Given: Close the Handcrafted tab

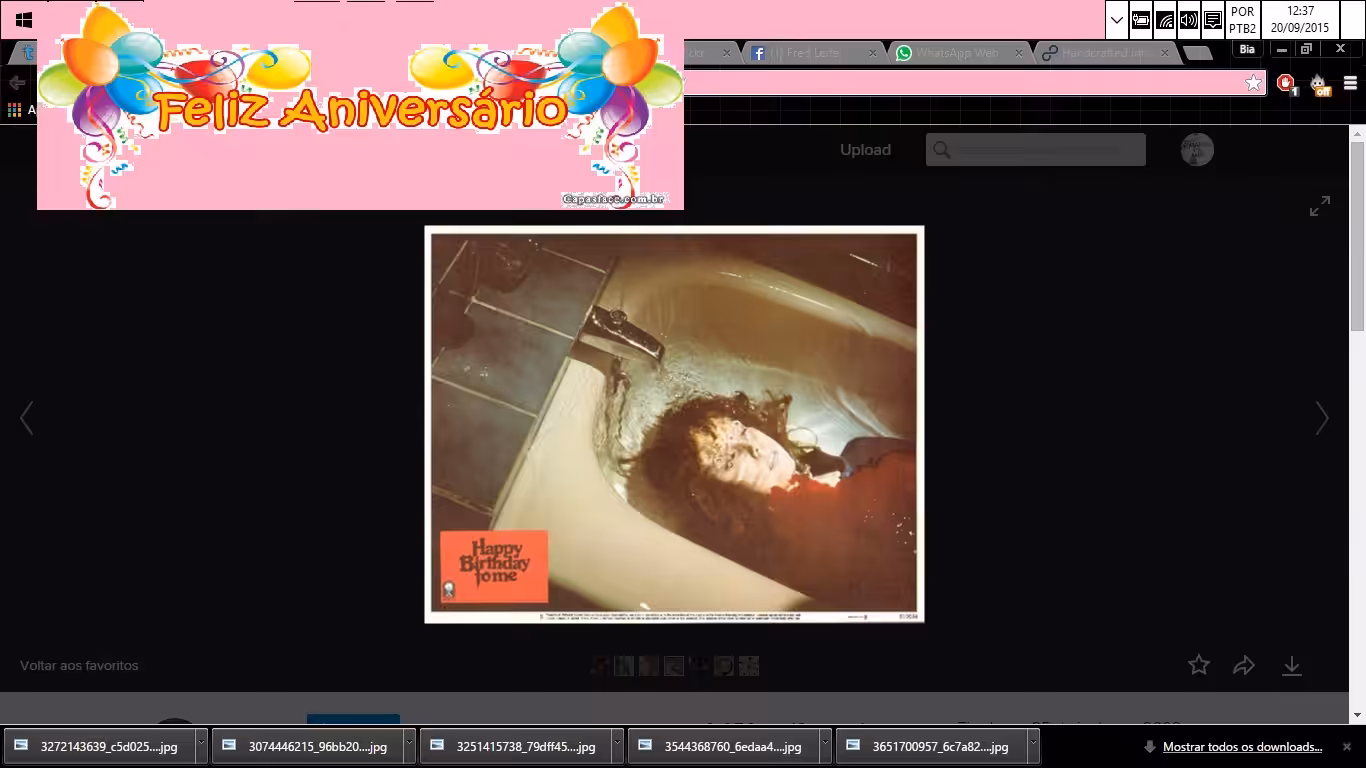Looking at the screenshot, I should 1164,53.
